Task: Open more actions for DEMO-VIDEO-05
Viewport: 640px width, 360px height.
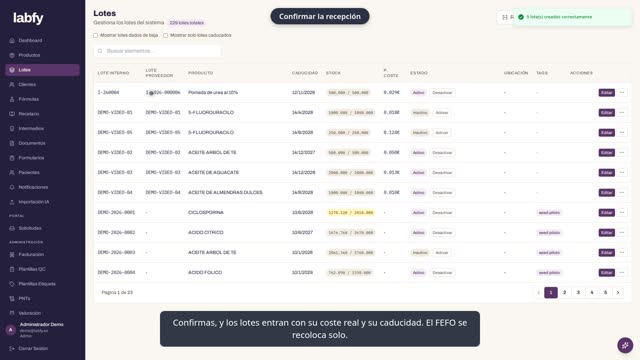Action: pos(622,133)
